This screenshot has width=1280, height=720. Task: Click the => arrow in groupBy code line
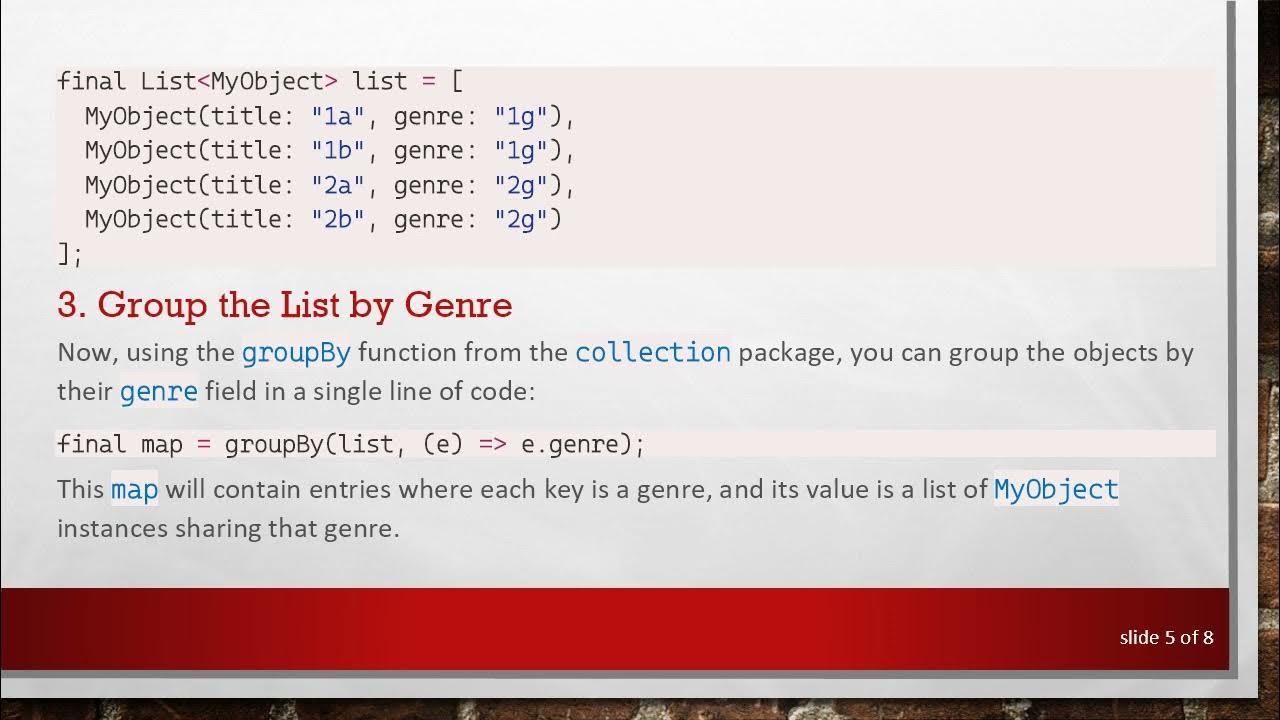coord(493,444)
